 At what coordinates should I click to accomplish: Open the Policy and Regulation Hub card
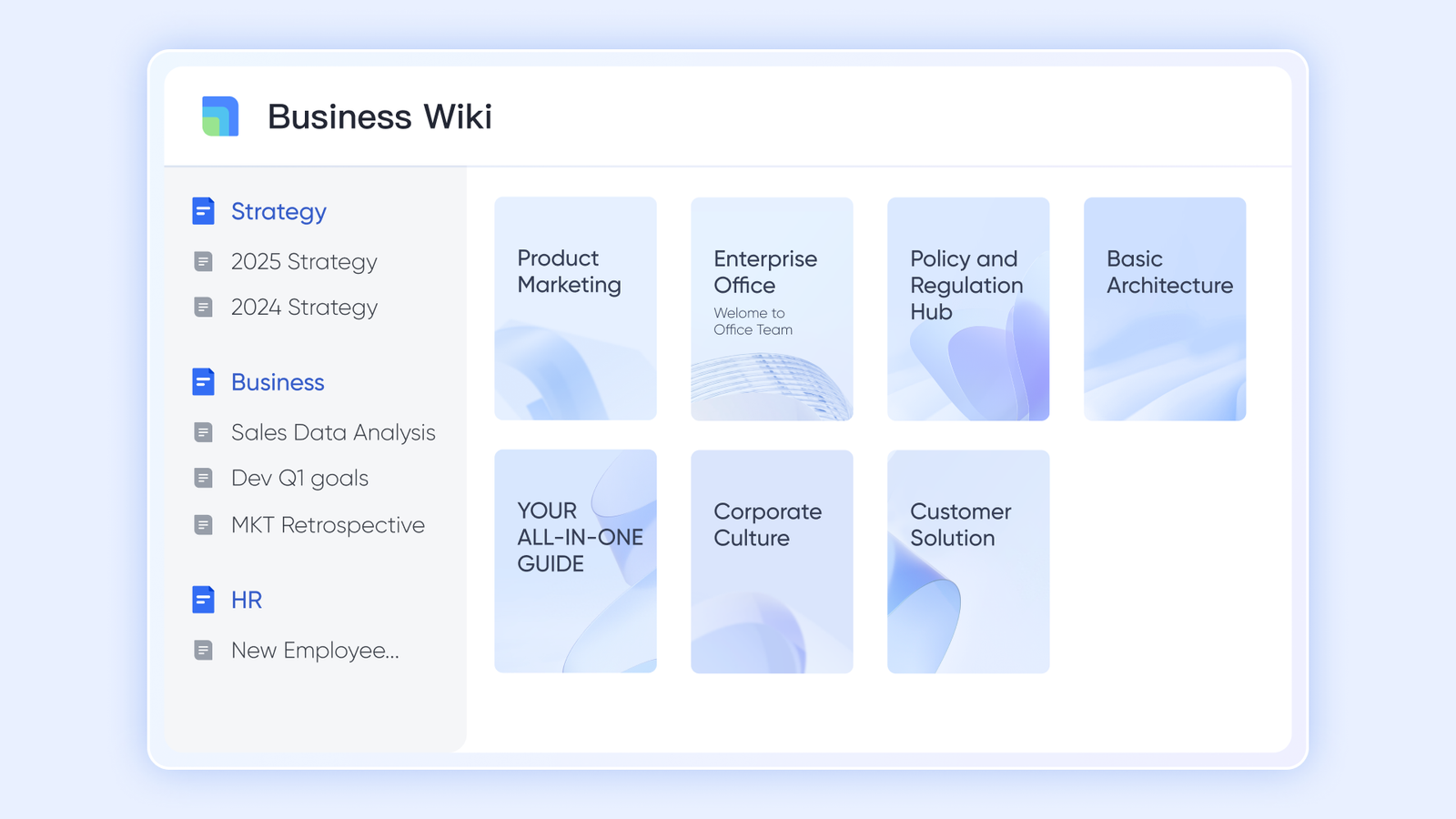pos(968,308)
